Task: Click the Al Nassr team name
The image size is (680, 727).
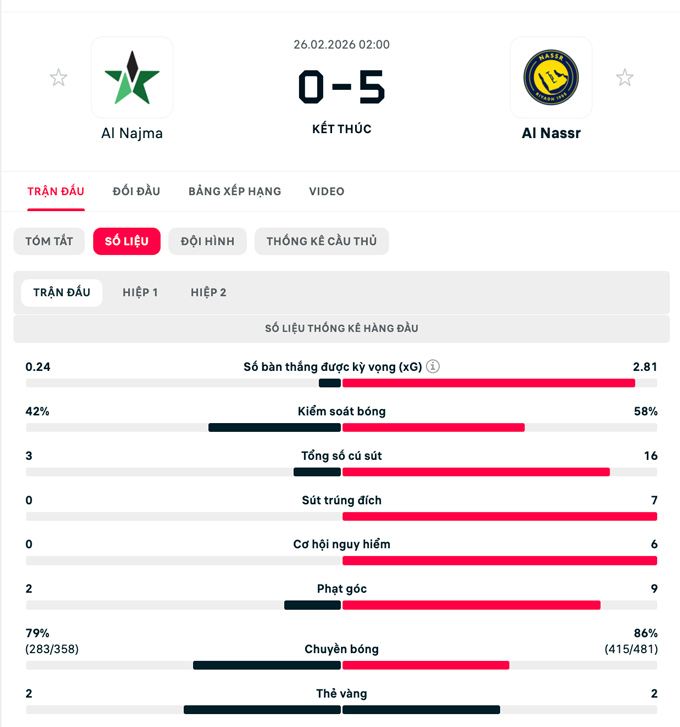Action: [x=550, y=133]
